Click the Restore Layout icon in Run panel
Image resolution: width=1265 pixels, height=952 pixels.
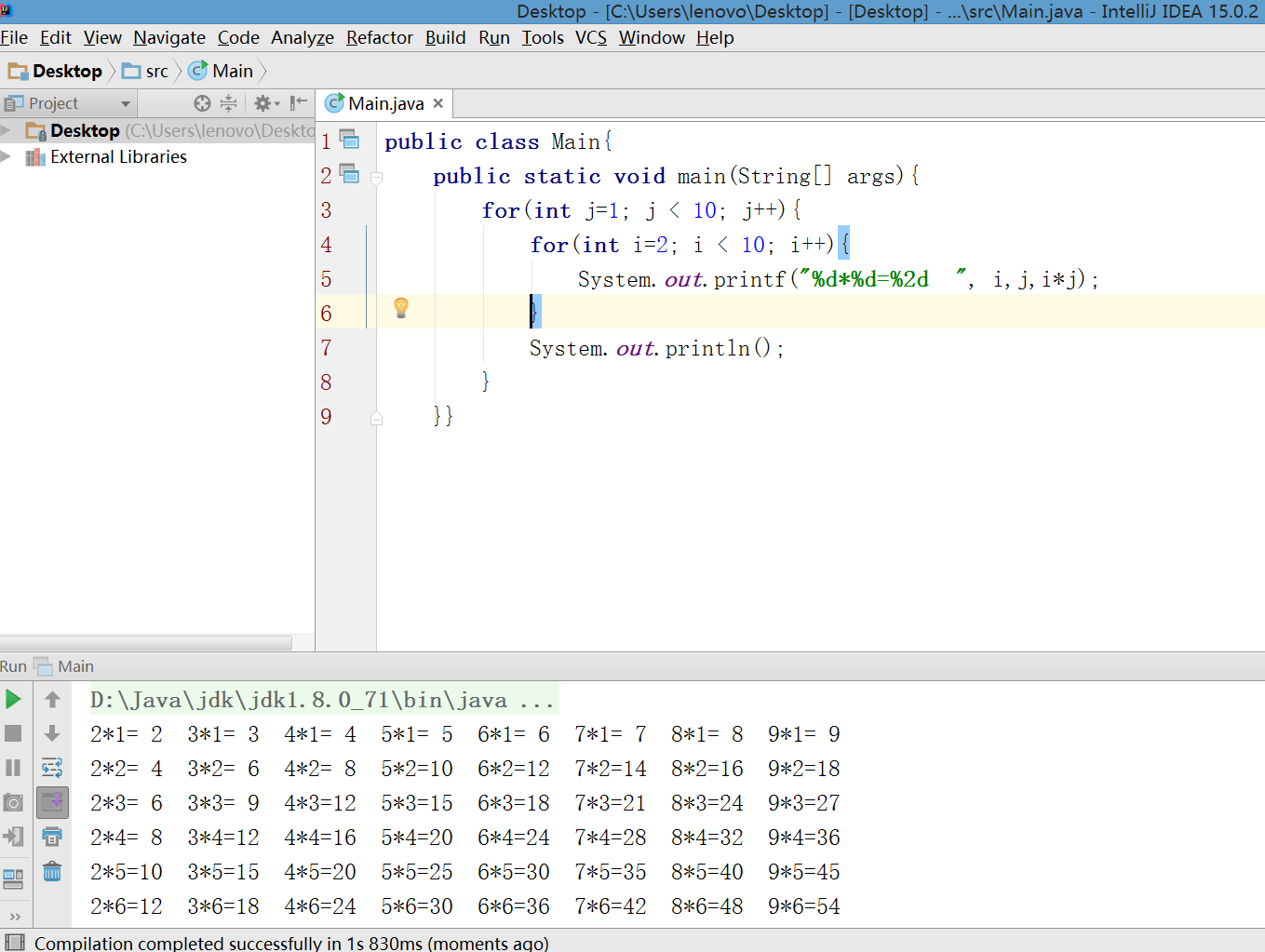click(x=13, y=878)
